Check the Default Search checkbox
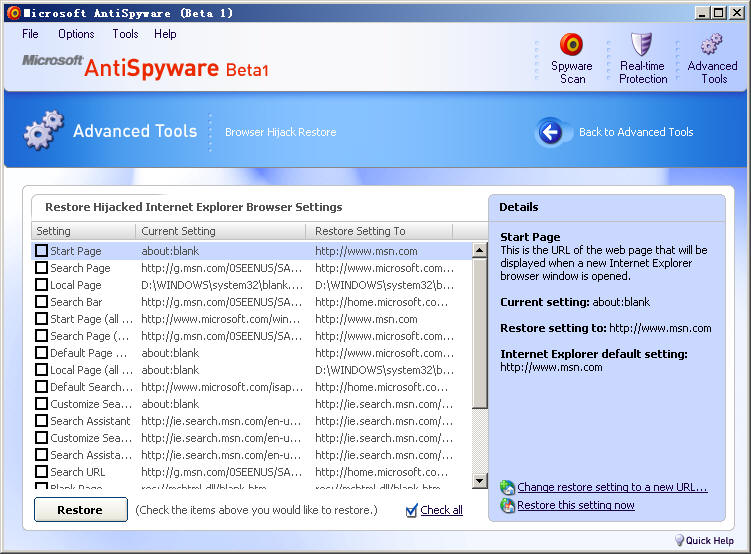Screen dimensions: 751x554 point(42,387)
